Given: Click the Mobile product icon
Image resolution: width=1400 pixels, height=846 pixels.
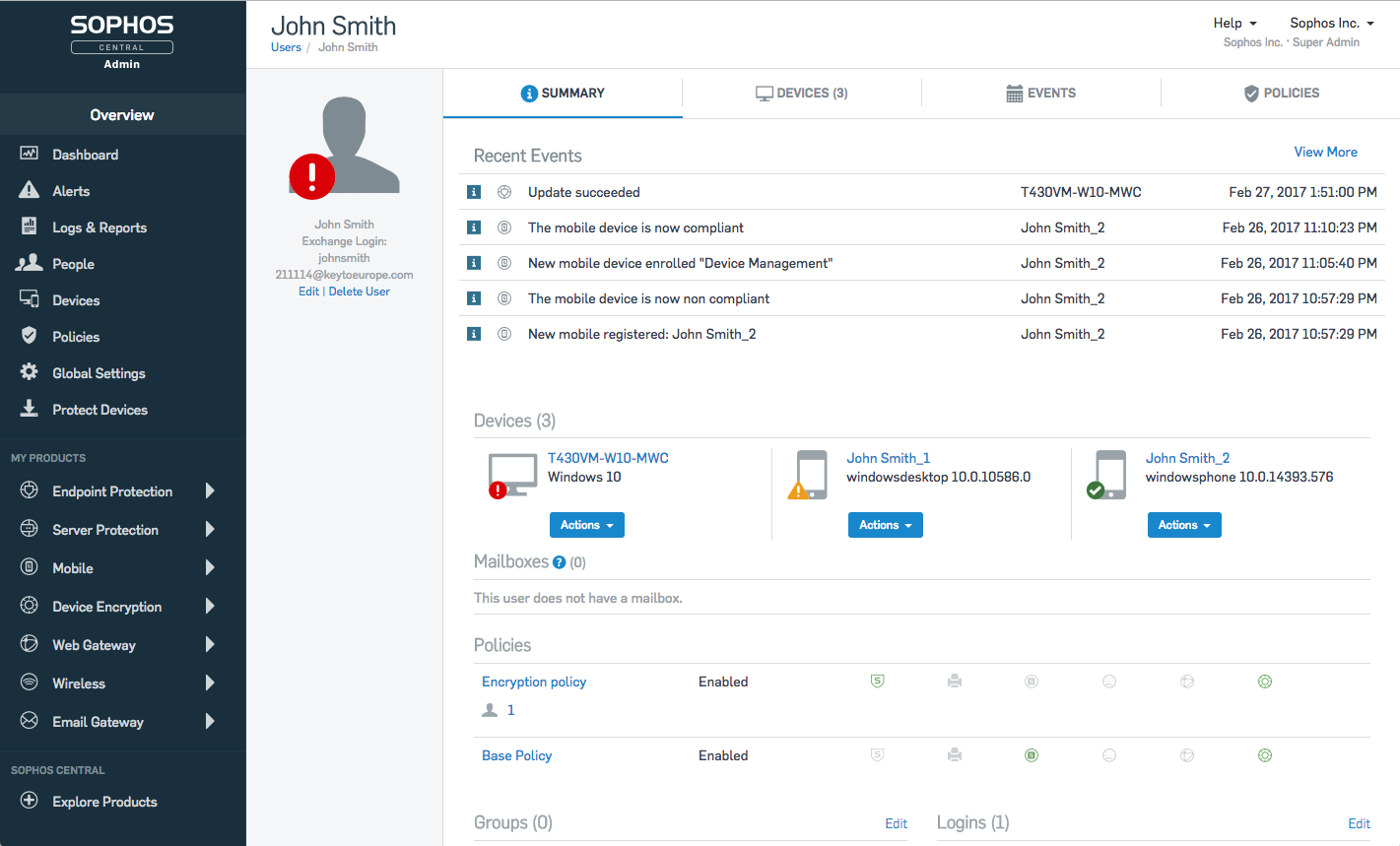Looking at the screenshot, I should click(30, 567).
